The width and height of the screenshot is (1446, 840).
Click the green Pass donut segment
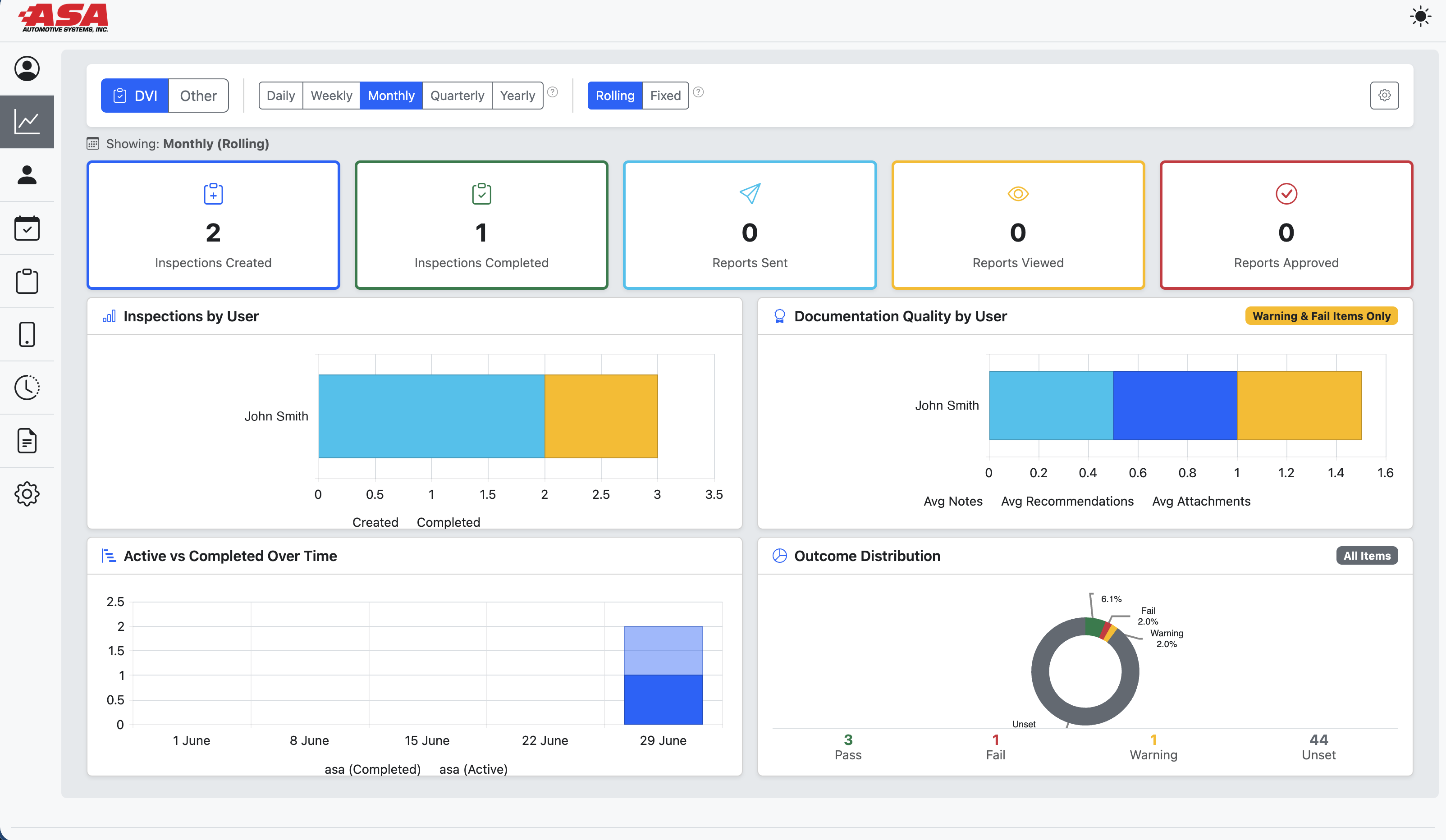click(x=1095, y=626)
